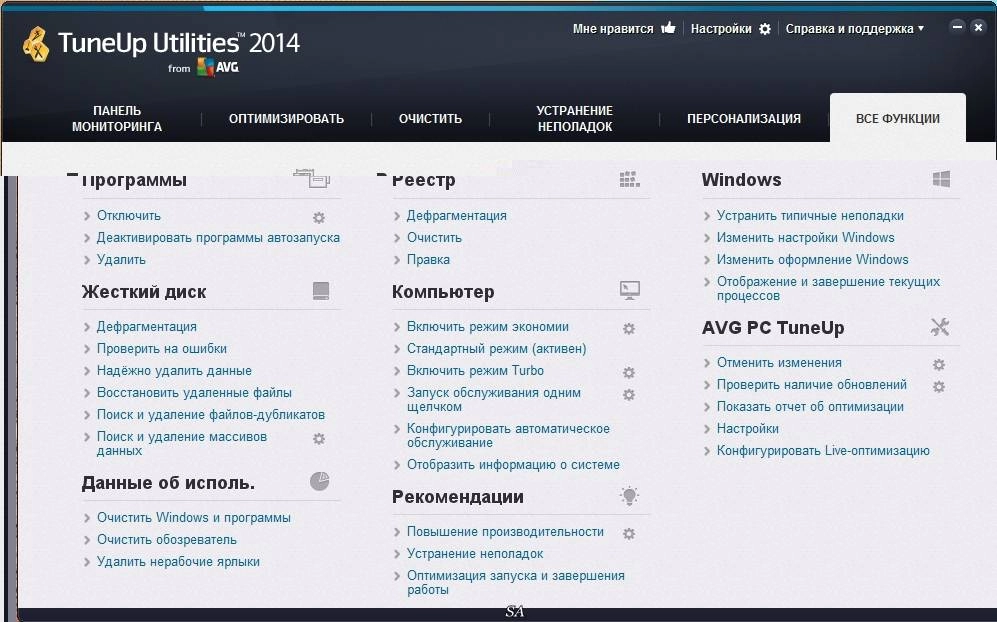997x622 pixels.
Task: Click gear next to Включить режим экономии
Action: click(629, 328)
